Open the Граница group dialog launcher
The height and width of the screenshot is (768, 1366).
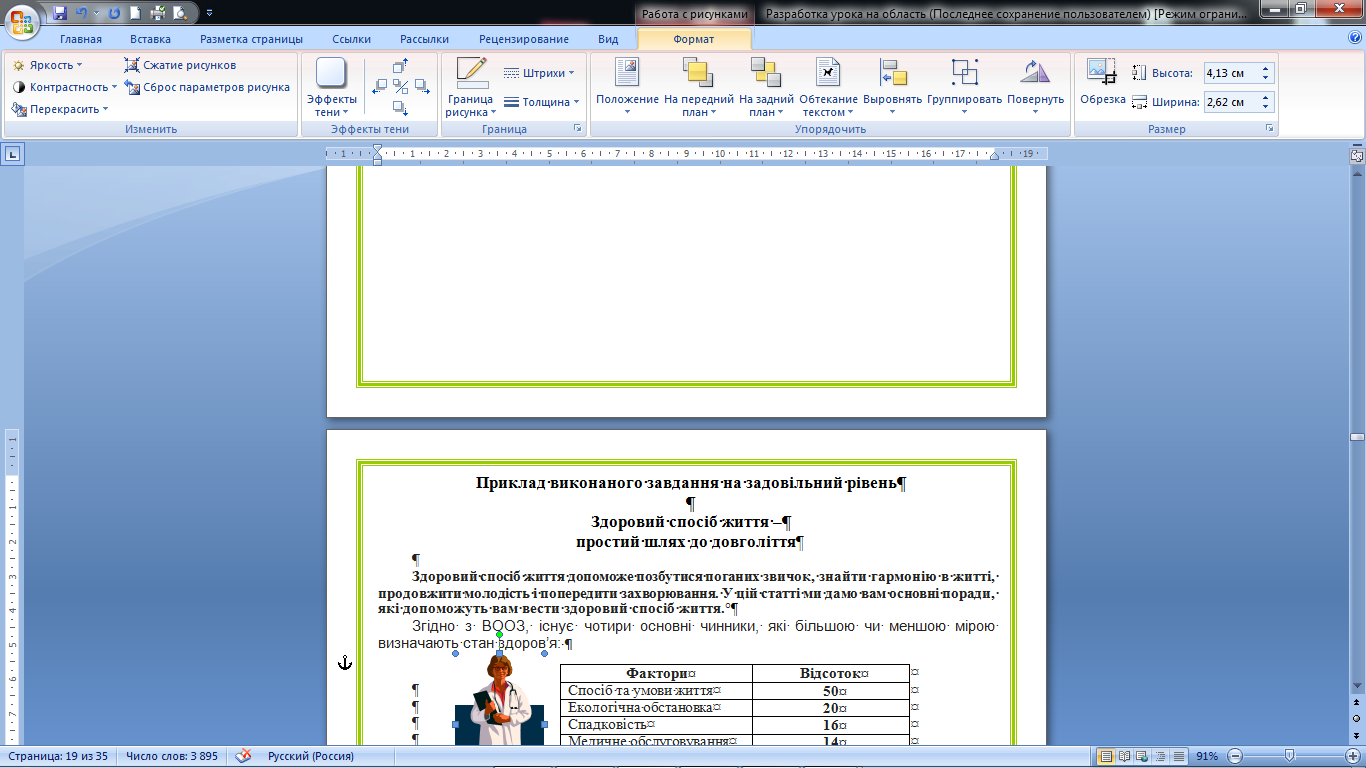577,129
